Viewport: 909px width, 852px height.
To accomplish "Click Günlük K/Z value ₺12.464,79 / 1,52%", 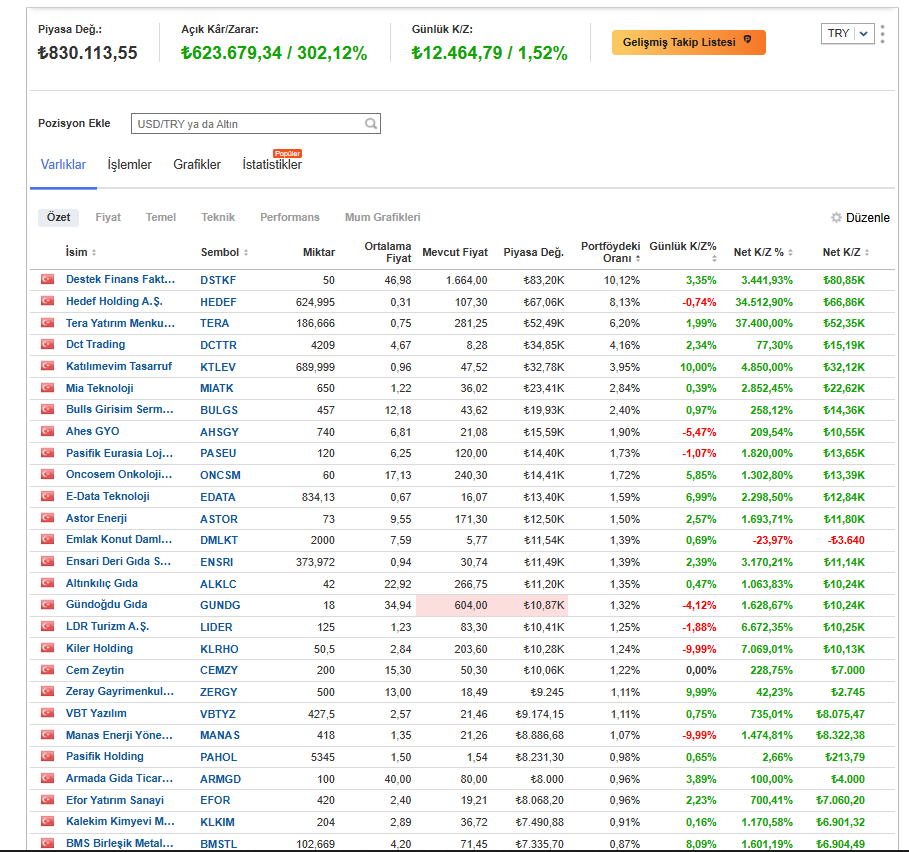I will (489, 53).
